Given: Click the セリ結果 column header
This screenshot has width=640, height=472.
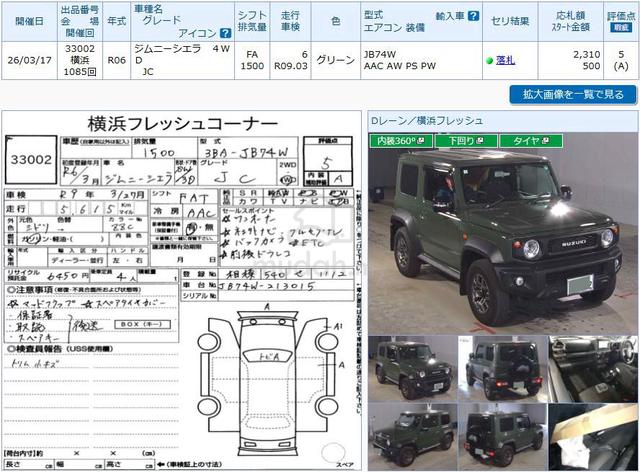Looking at the screenshot, I should (510, 21).
